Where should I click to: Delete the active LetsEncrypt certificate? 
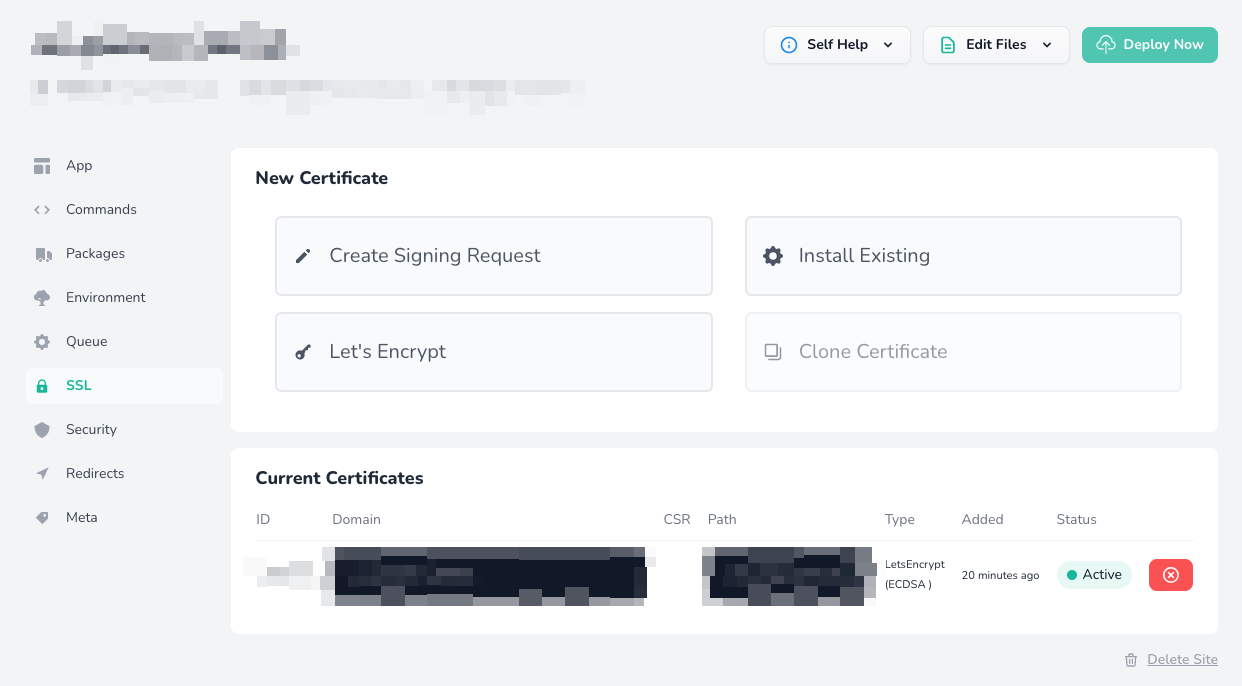[1171, 575]
